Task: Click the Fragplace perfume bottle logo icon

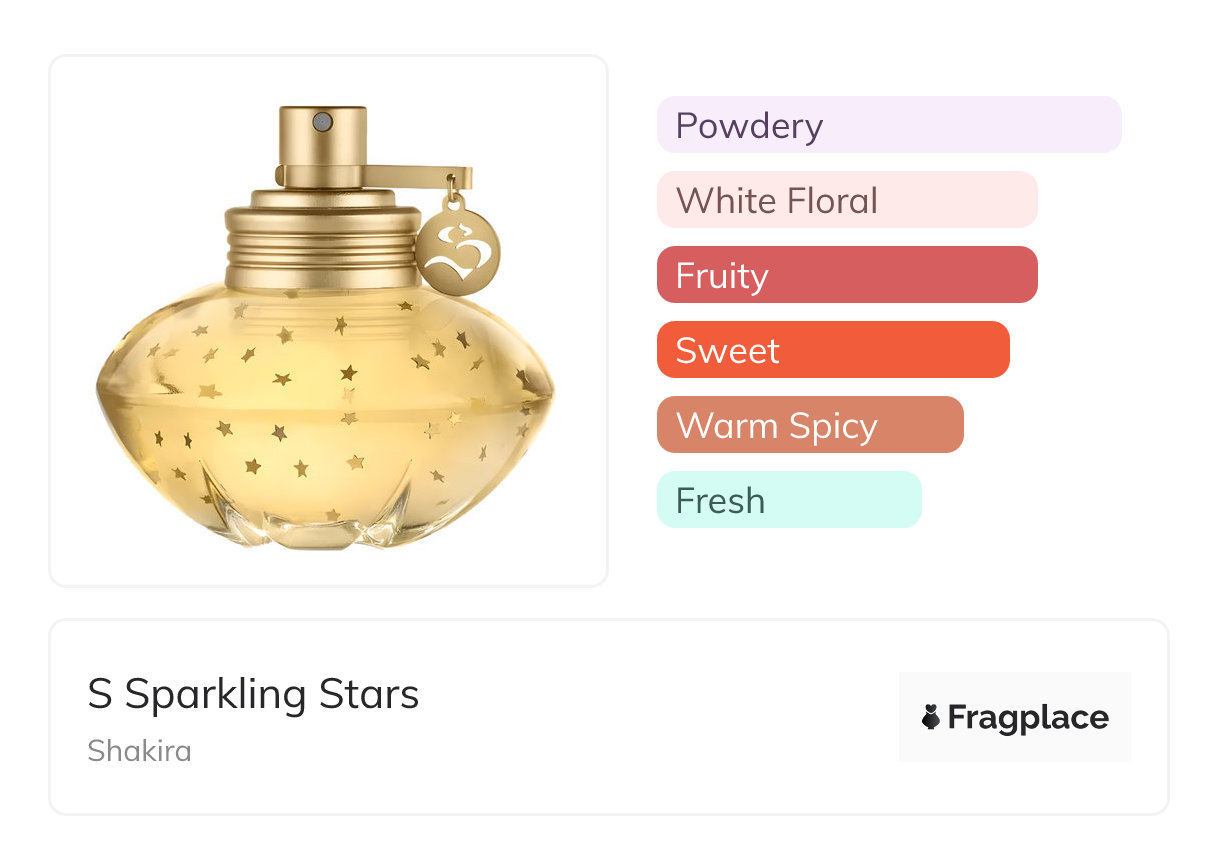Action: [931, 717]
